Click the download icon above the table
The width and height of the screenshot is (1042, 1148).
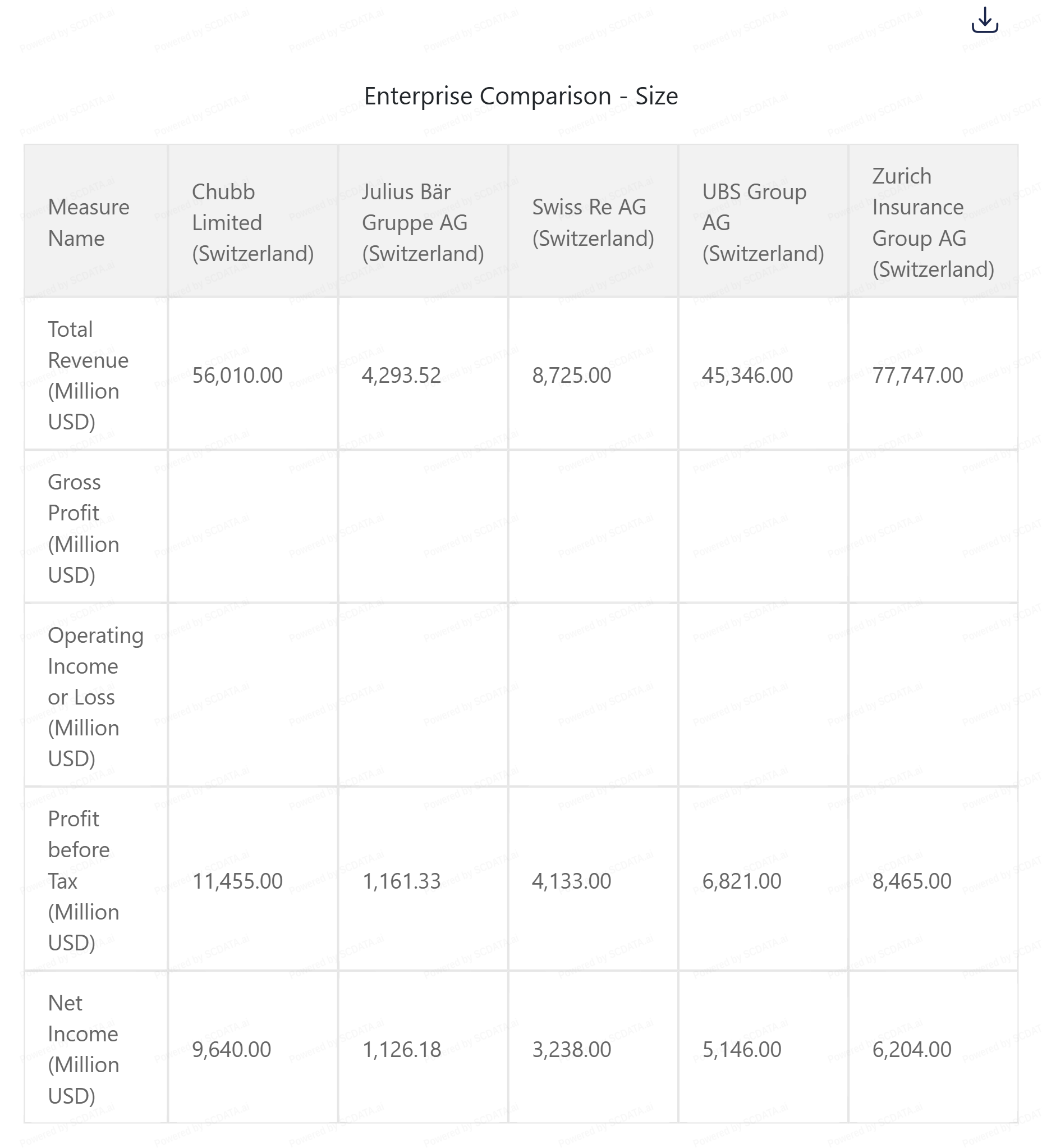click(x=984, y=21)
